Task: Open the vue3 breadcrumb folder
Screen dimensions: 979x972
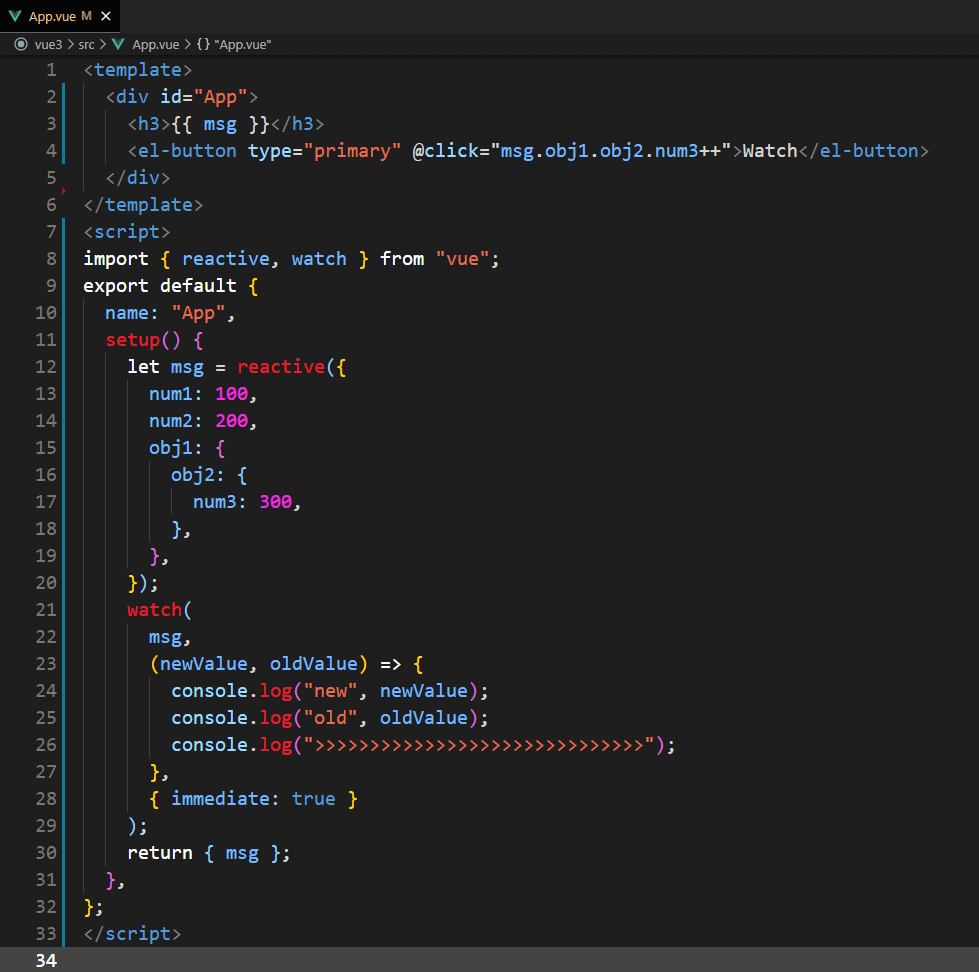Action: [48, 44]
